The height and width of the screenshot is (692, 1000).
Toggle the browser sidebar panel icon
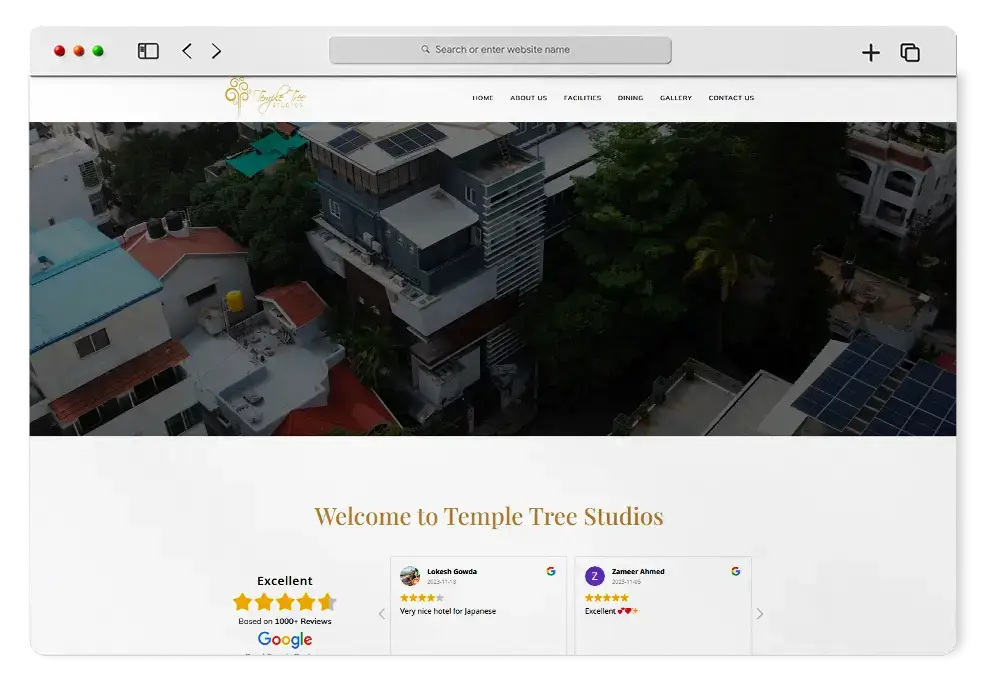tap(148, 51)
